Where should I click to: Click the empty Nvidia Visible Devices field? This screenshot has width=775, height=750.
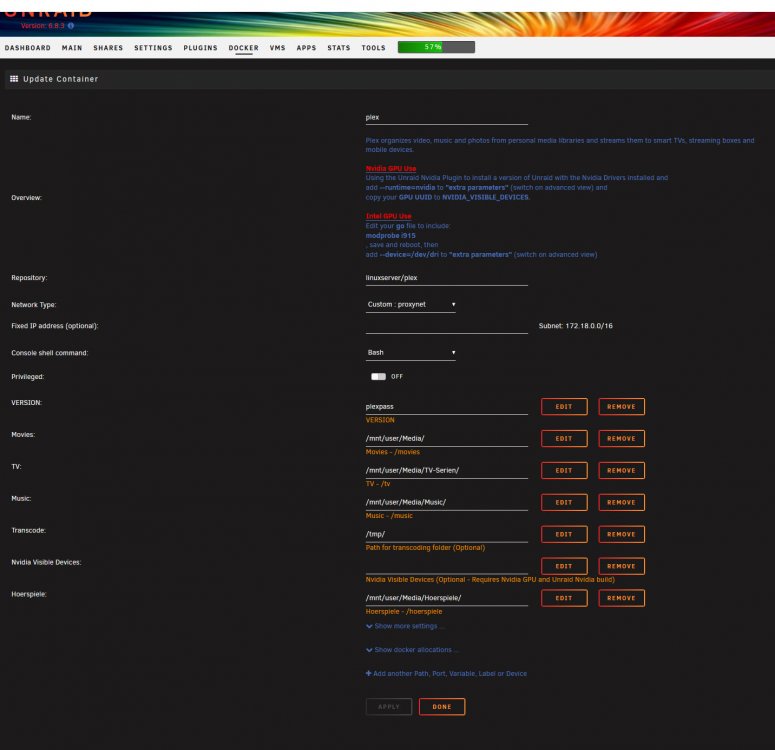point(447,567)
